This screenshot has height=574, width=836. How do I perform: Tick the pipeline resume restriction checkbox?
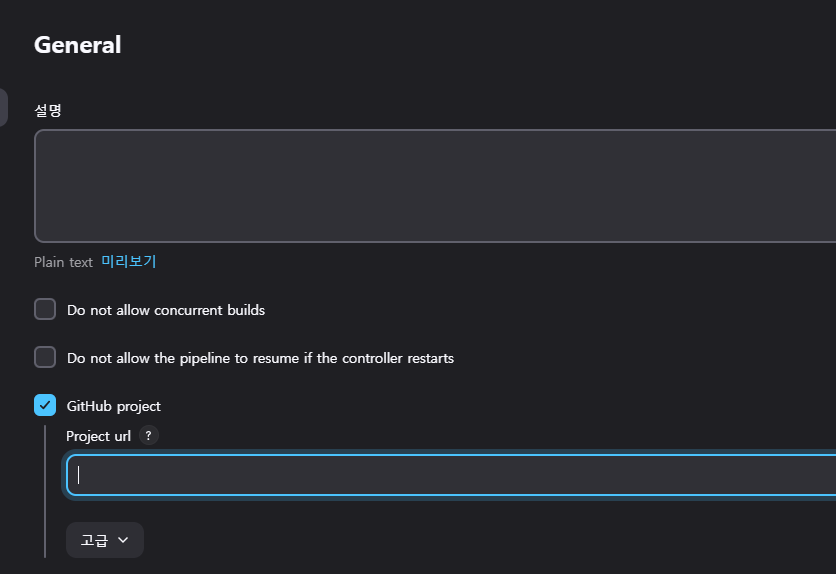tap(45, 357)
